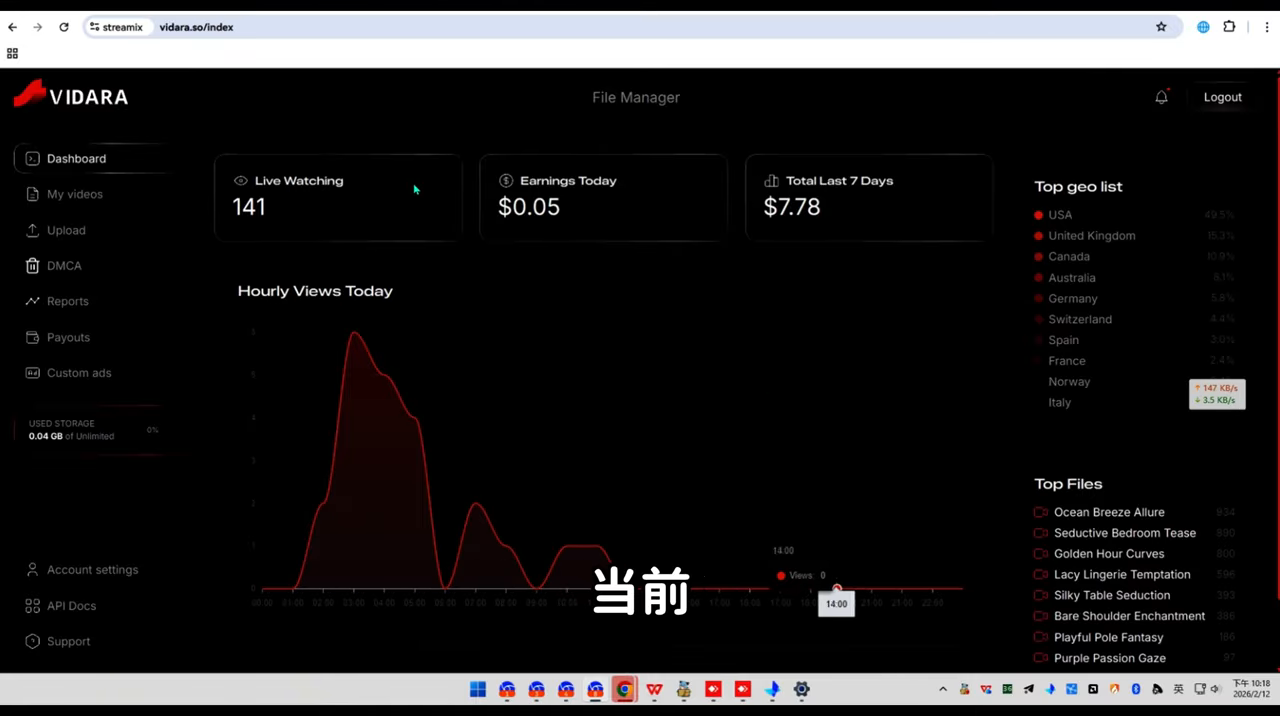Open the Golden Hour Curves file

1109,554
